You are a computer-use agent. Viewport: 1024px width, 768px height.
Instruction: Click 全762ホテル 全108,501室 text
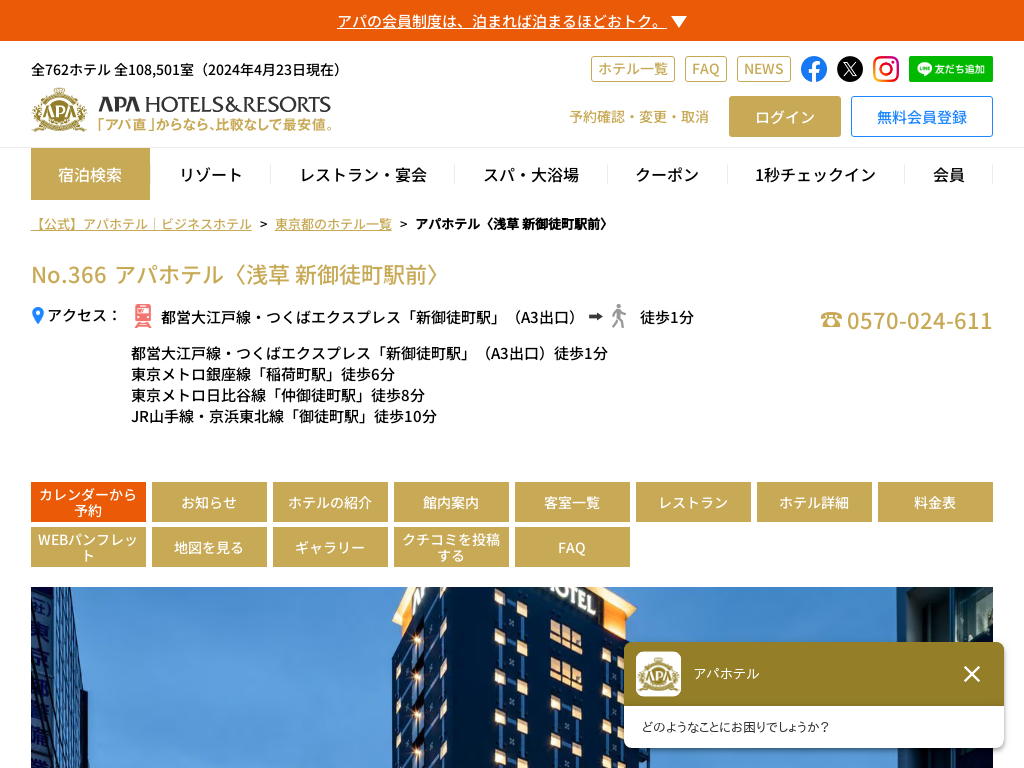[185, 70]
